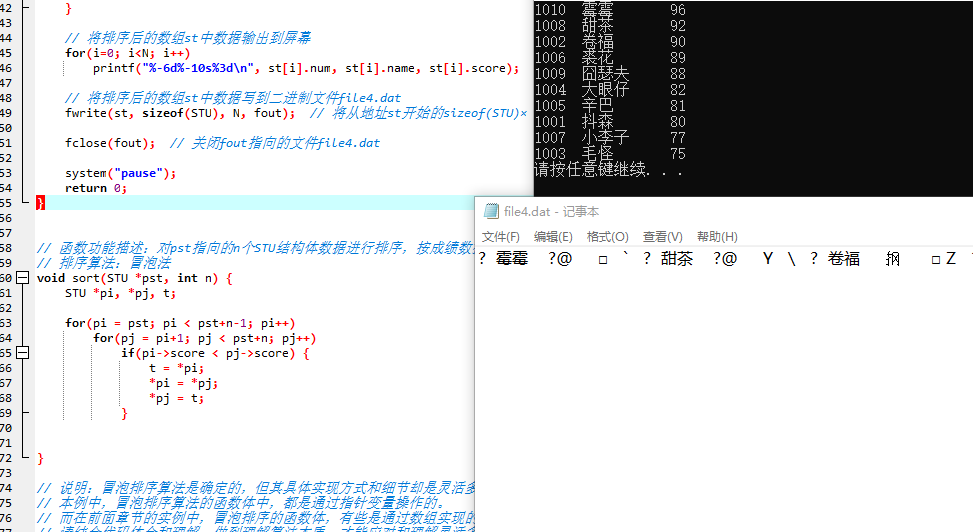Click the for(i=0; i<N; i++) line
Screen dimensions: 973x532
tap(127, 53)
